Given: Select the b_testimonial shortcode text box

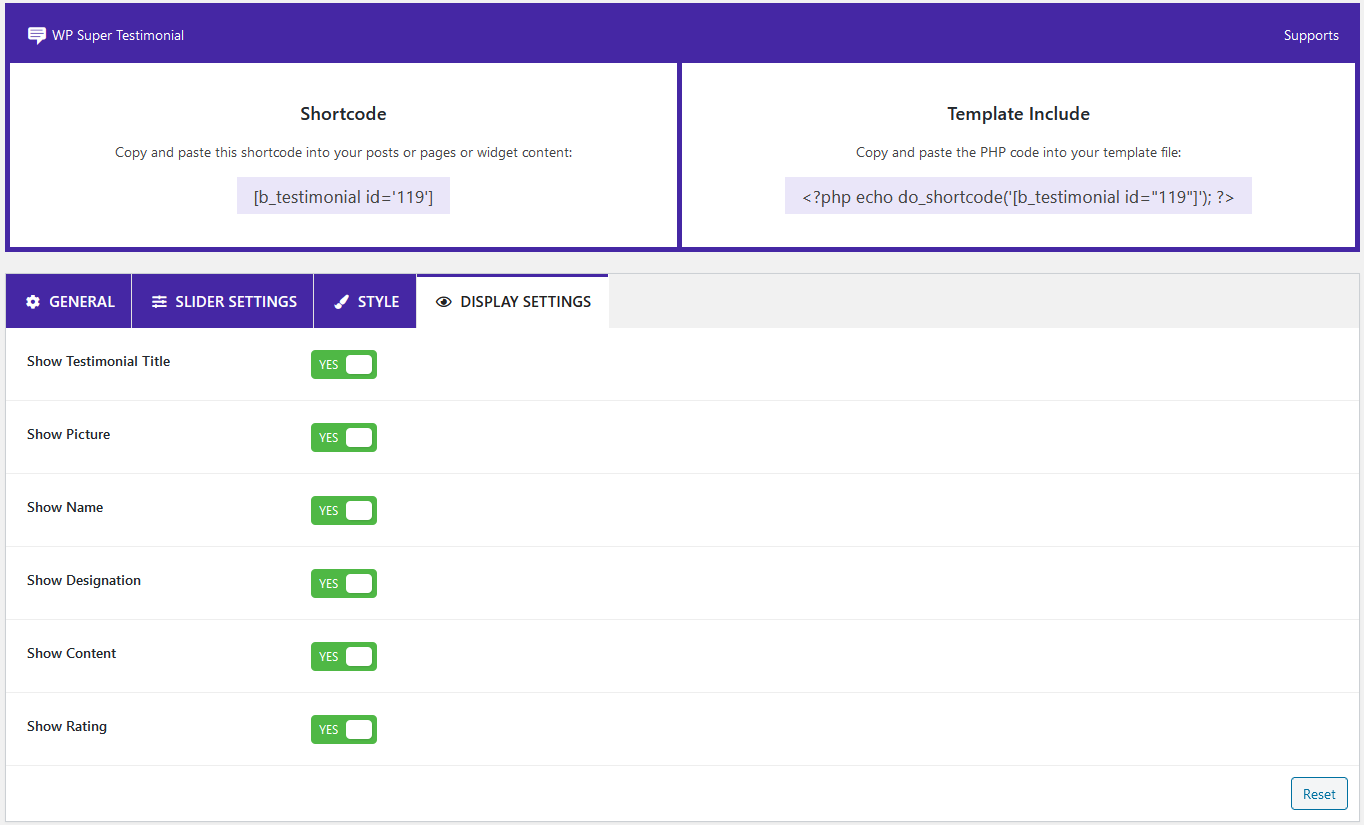Looking at the screenshot, I should coord(343,197).
